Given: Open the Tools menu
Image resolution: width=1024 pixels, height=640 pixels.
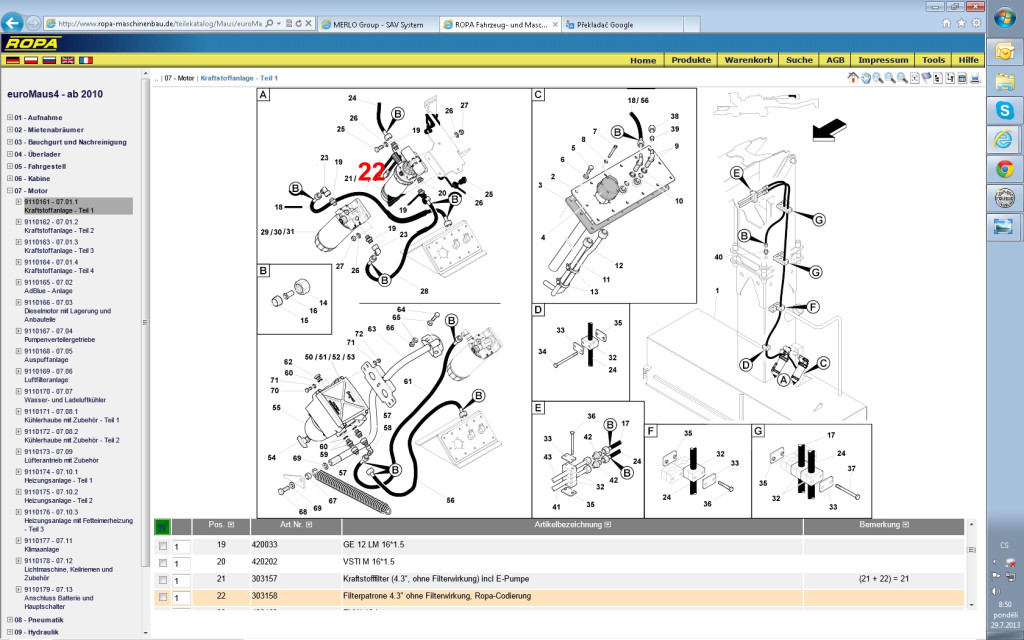Looking at the screenshot, I should tap(933, 60).
